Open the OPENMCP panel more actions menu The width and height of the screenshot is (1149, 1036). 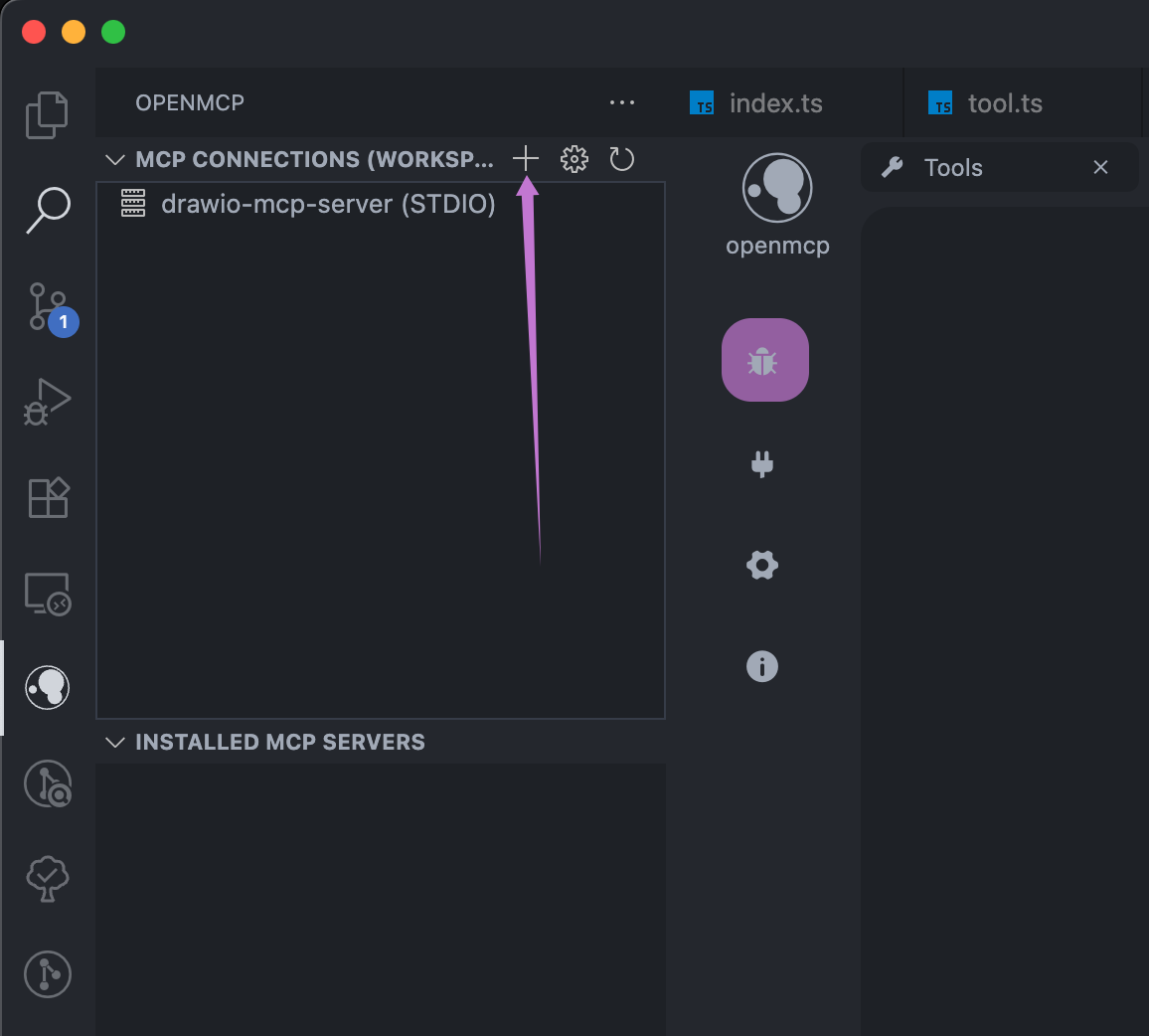click(622, 102)
